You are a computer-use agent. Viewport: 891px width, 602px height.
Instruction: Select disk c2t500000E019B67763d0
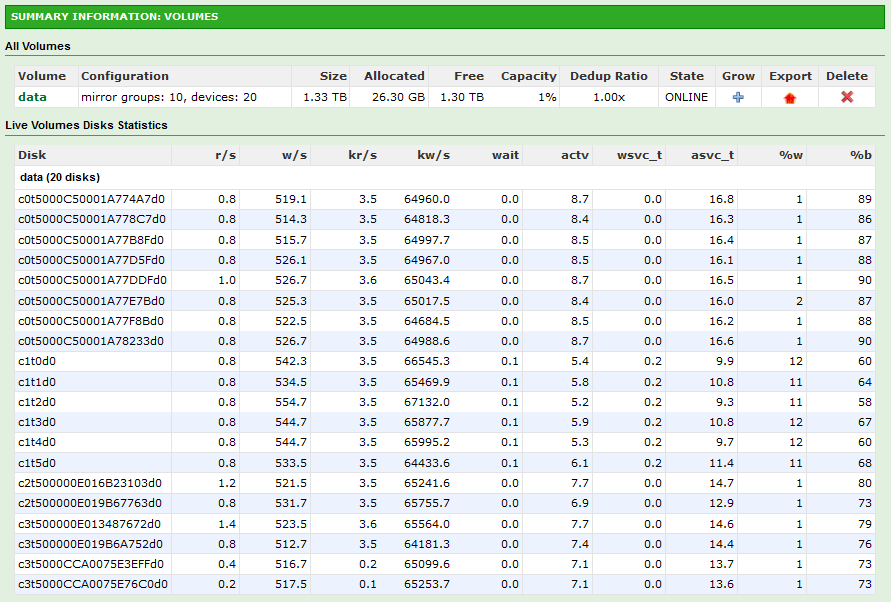tap(90, 503)
